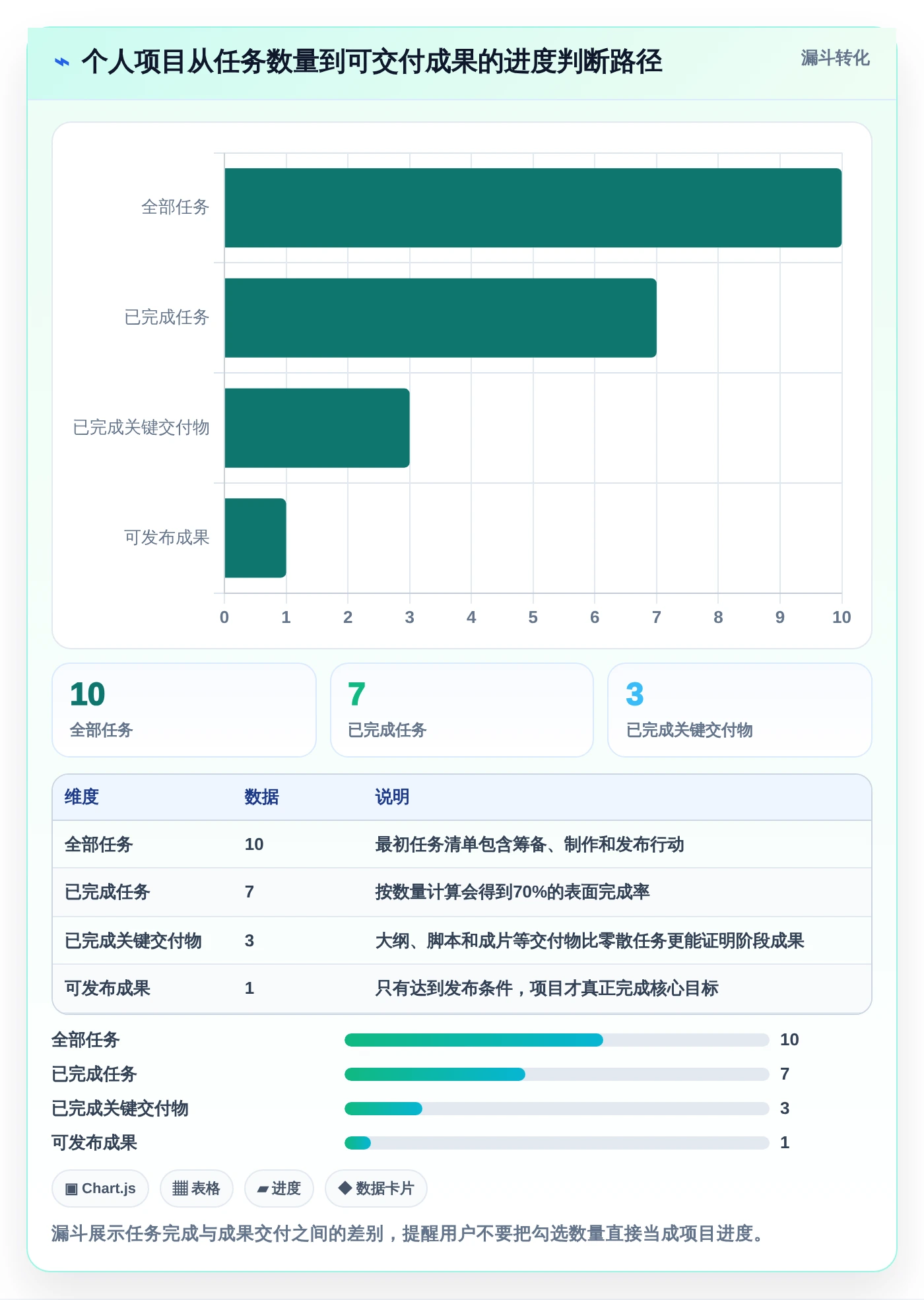Click the lightning icon beside the title

coord(62,62)
